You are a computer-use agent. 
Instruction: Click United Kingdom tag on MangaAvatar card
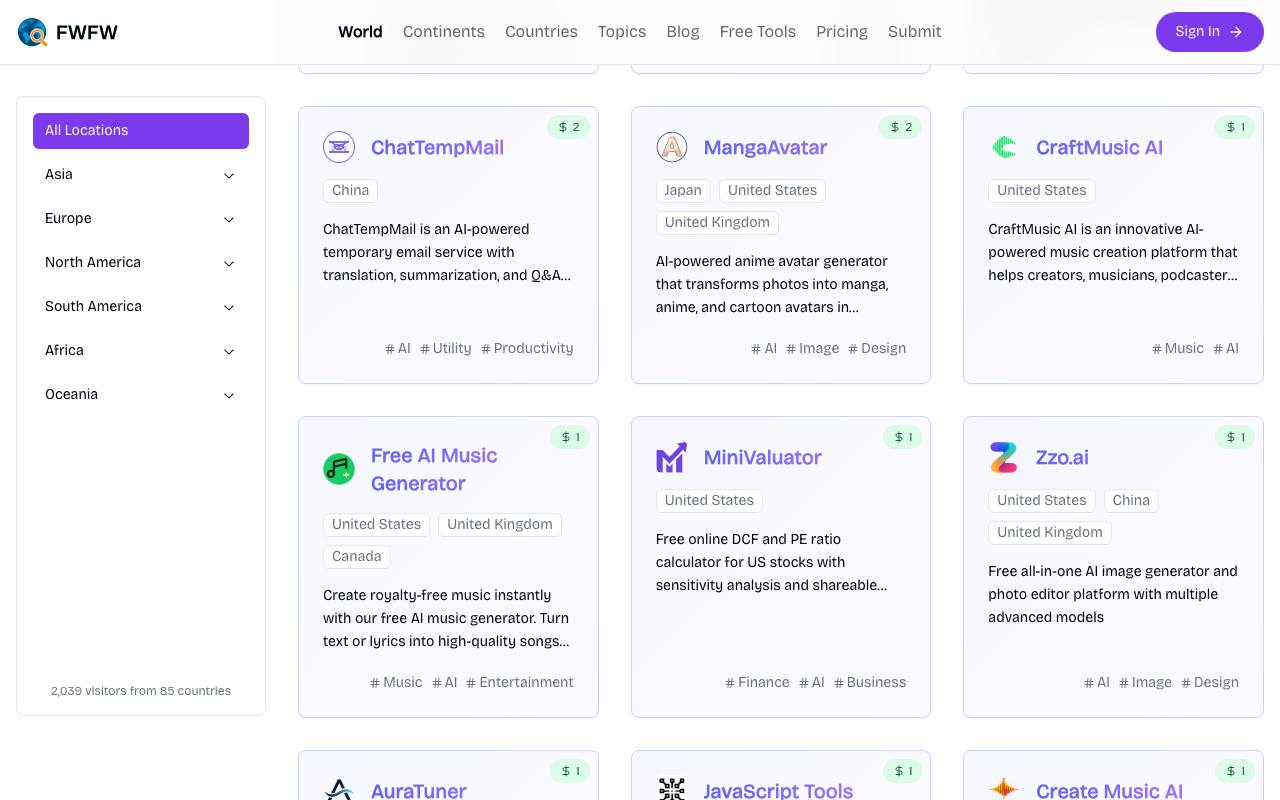coord(717,223)
